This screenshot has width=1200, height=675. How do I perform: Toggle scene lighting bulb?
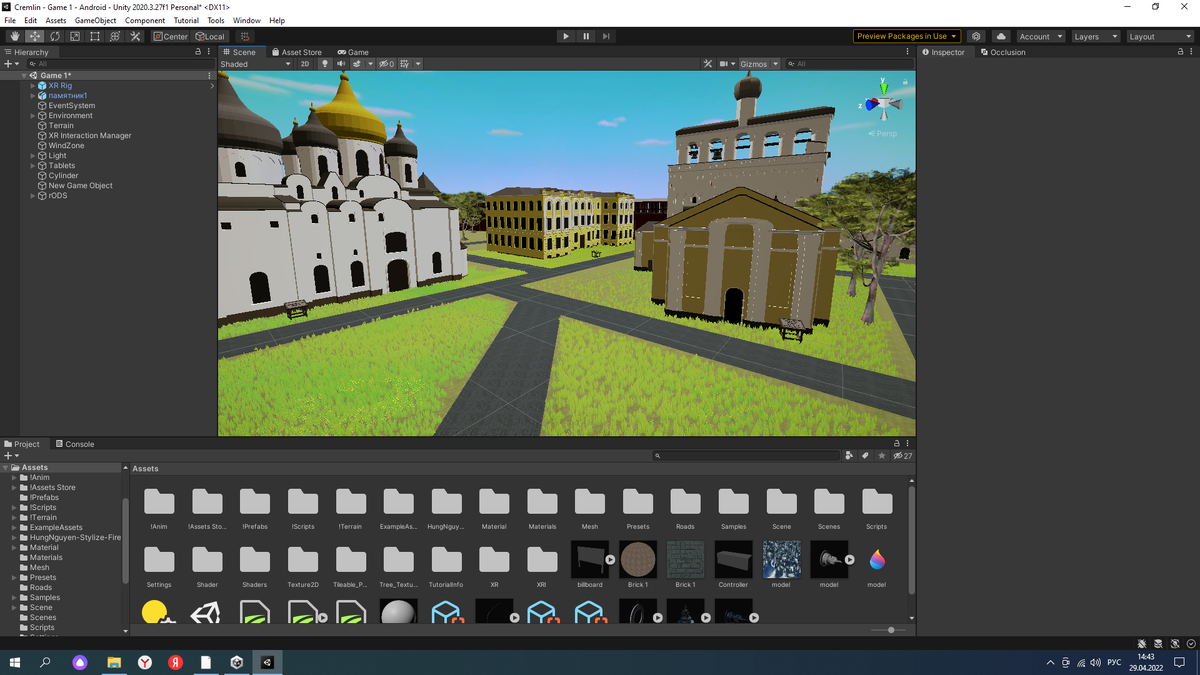tap(324, 64)
